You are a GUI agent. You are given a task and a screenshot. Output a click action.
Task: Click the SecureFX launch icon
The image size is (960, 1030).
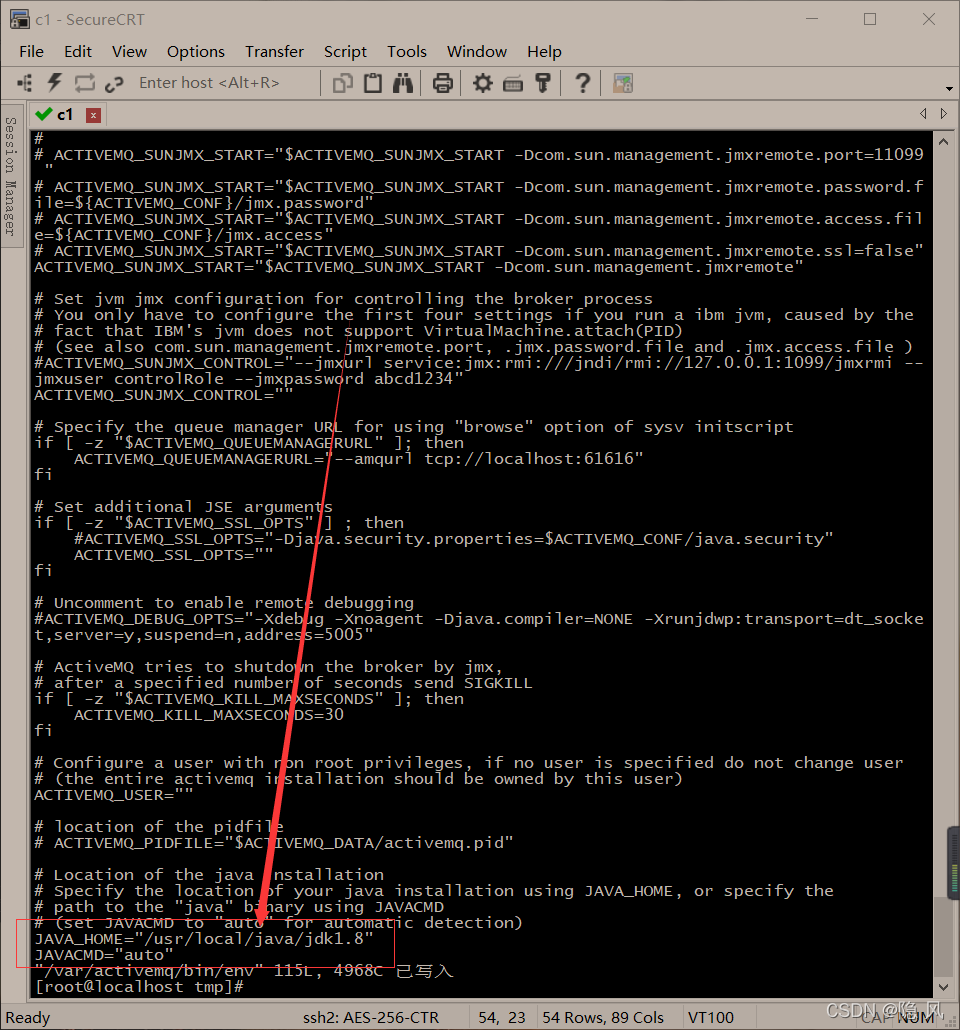(622, 83)
